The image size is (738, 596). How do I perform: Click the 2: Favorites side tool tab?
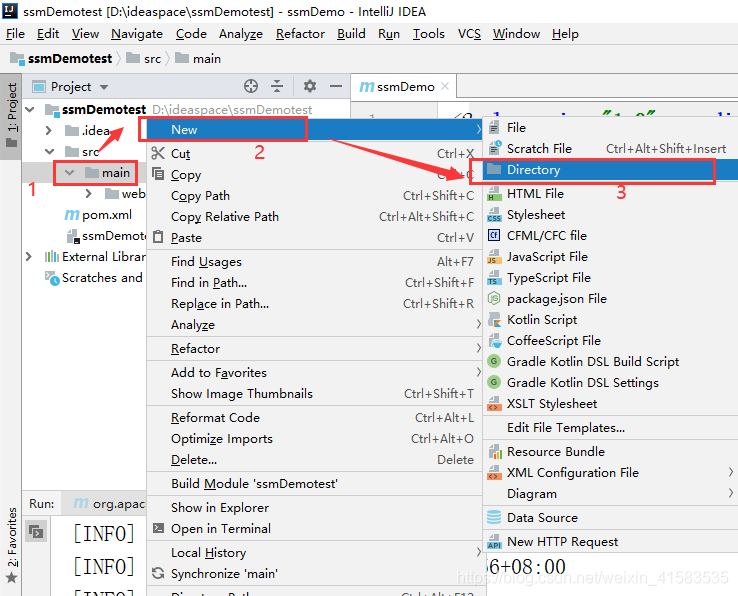tap(11, 544)
